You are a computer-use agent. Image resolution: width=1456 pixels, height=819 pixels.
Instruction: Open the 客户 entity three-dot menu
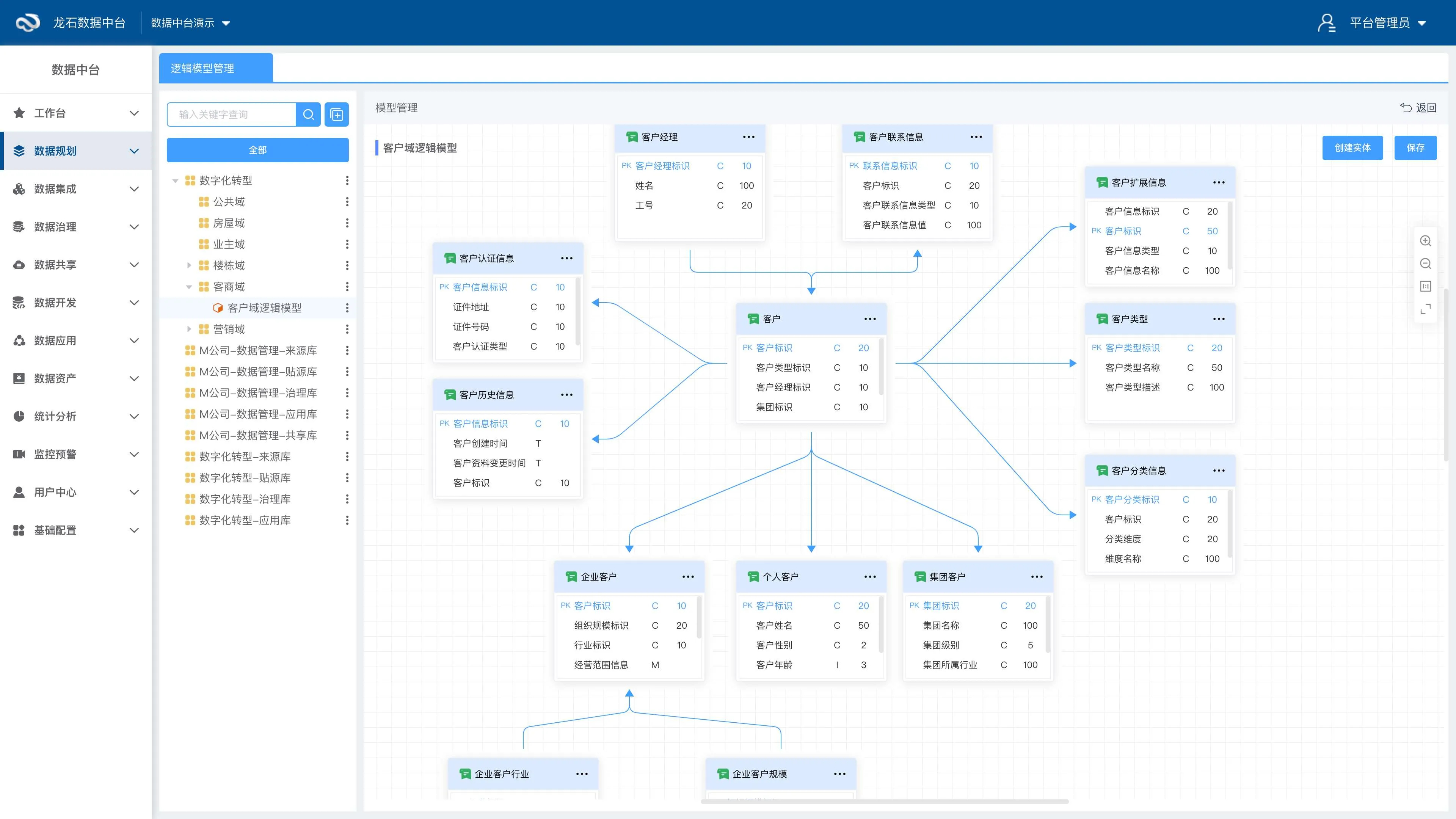click(870, 319)
